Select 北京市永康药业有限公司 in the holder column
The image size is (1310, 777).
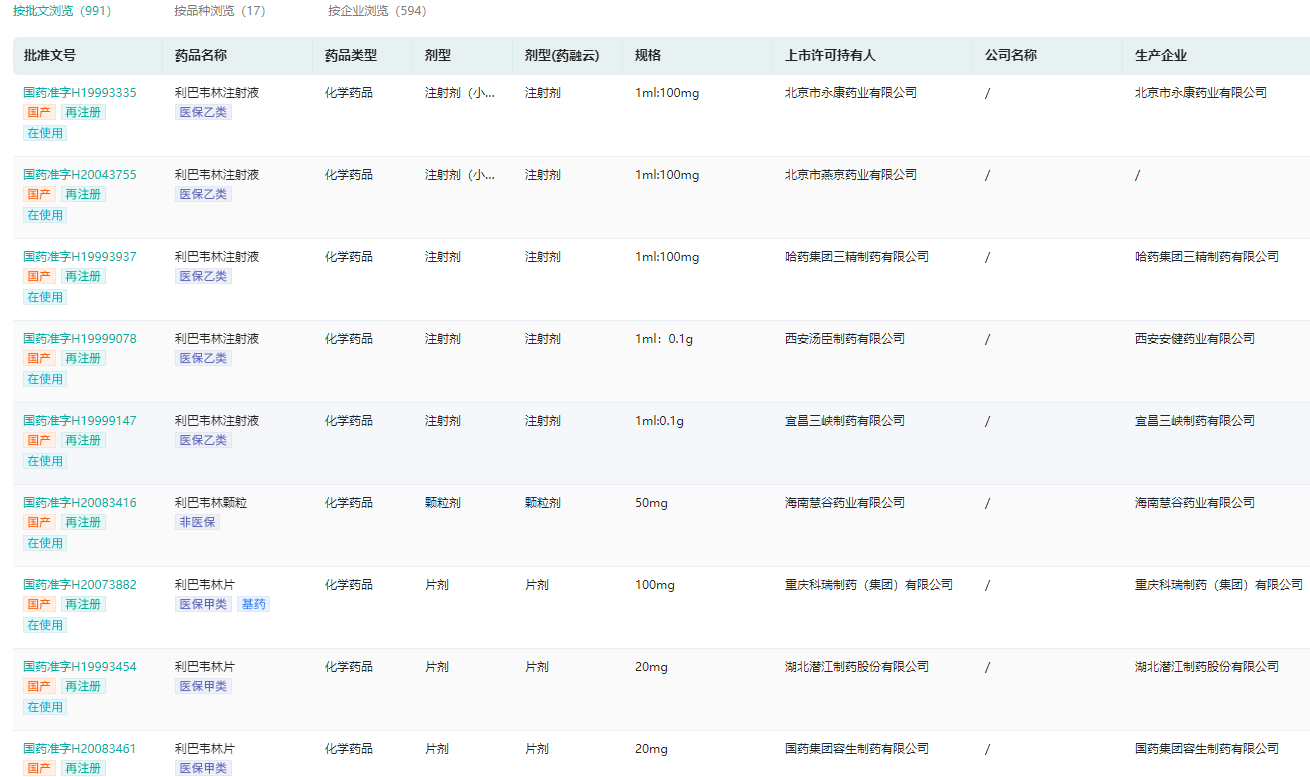tap(851, 93)
